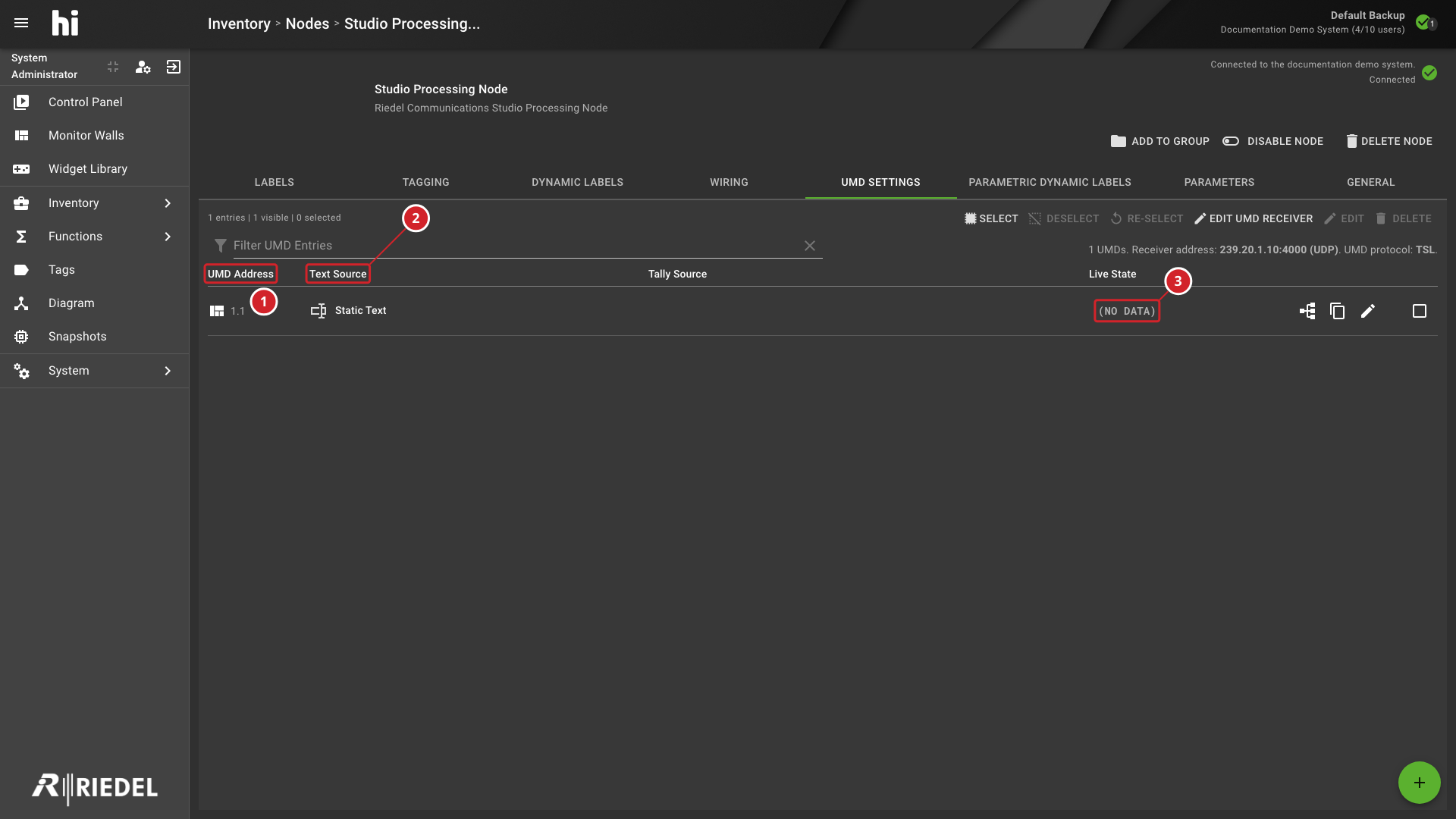
Task: Click Add To Group
Action: point(1160,141)
